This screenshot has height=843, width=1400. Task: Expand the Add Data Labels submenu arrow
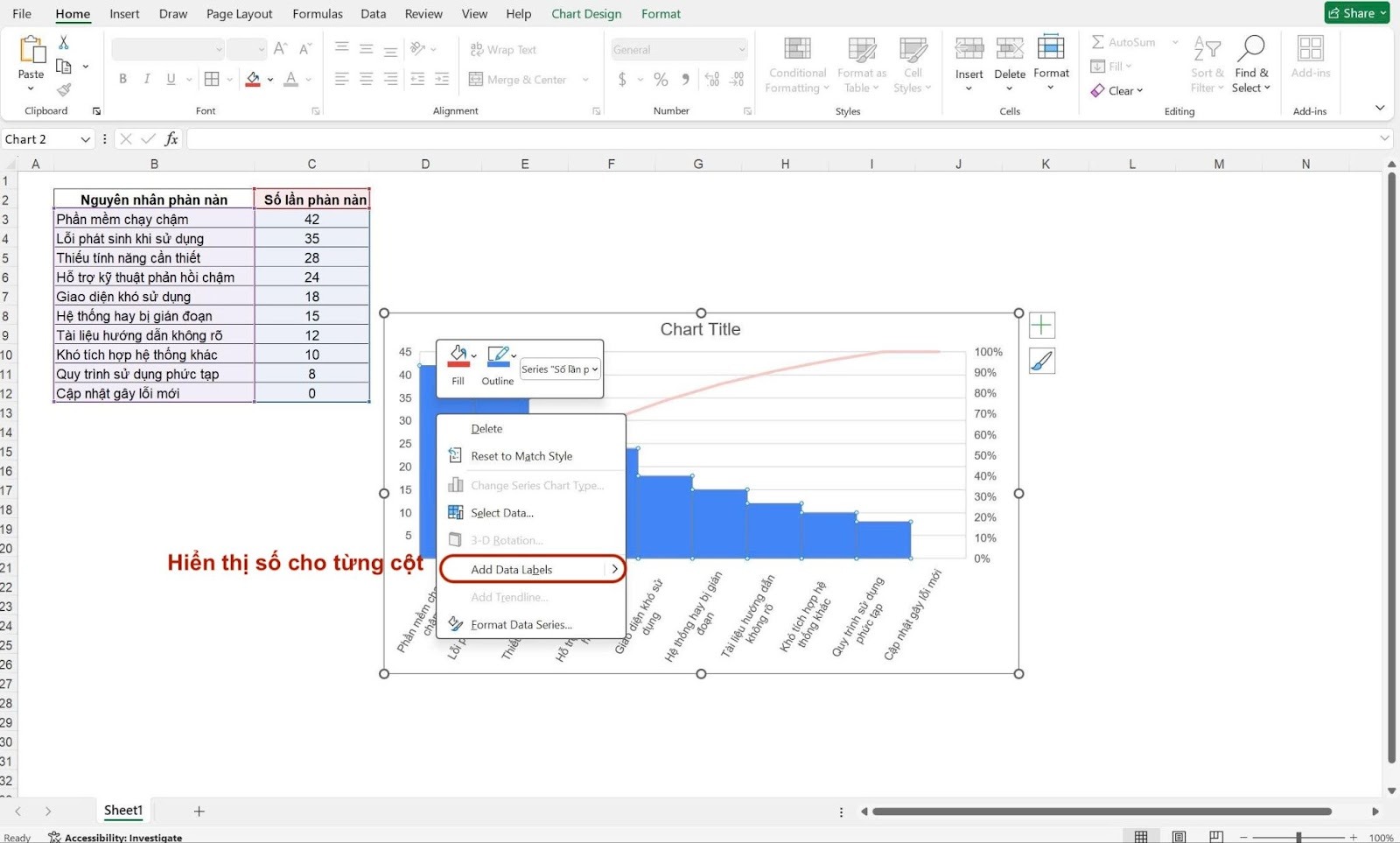coord(614,569)
